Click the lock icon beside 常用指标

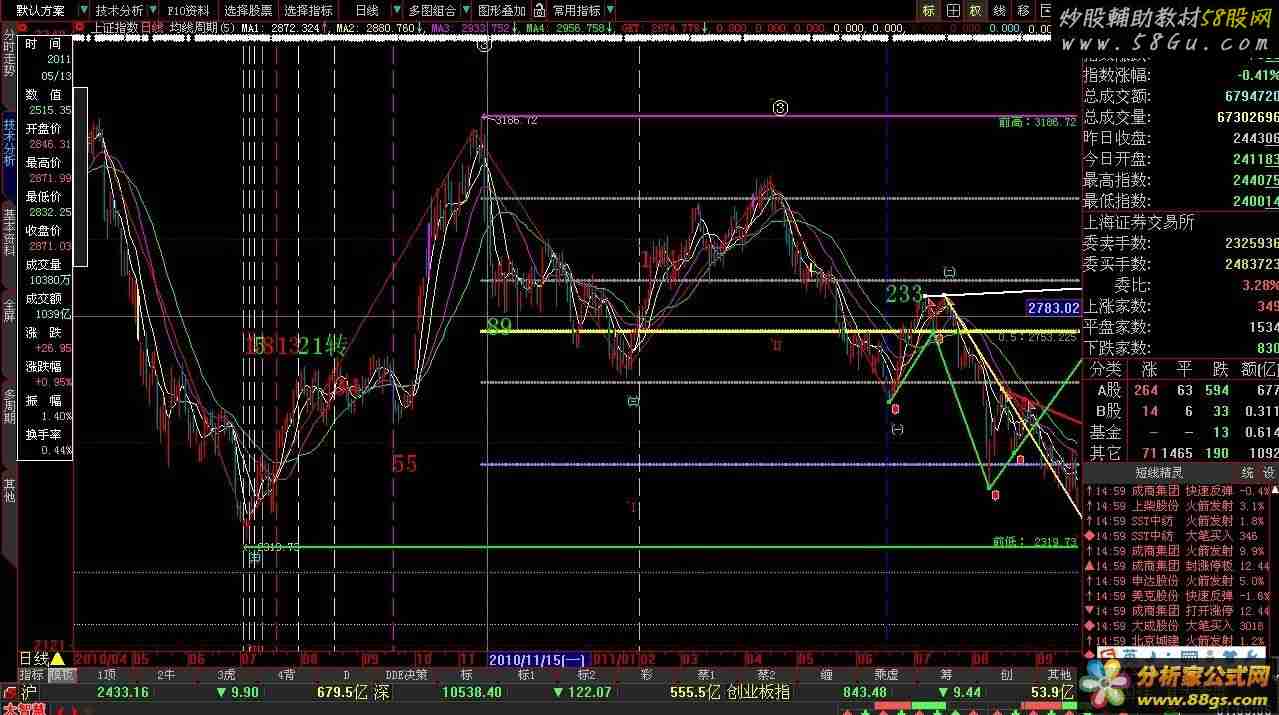pyautogui.click(x=541, y=10)
